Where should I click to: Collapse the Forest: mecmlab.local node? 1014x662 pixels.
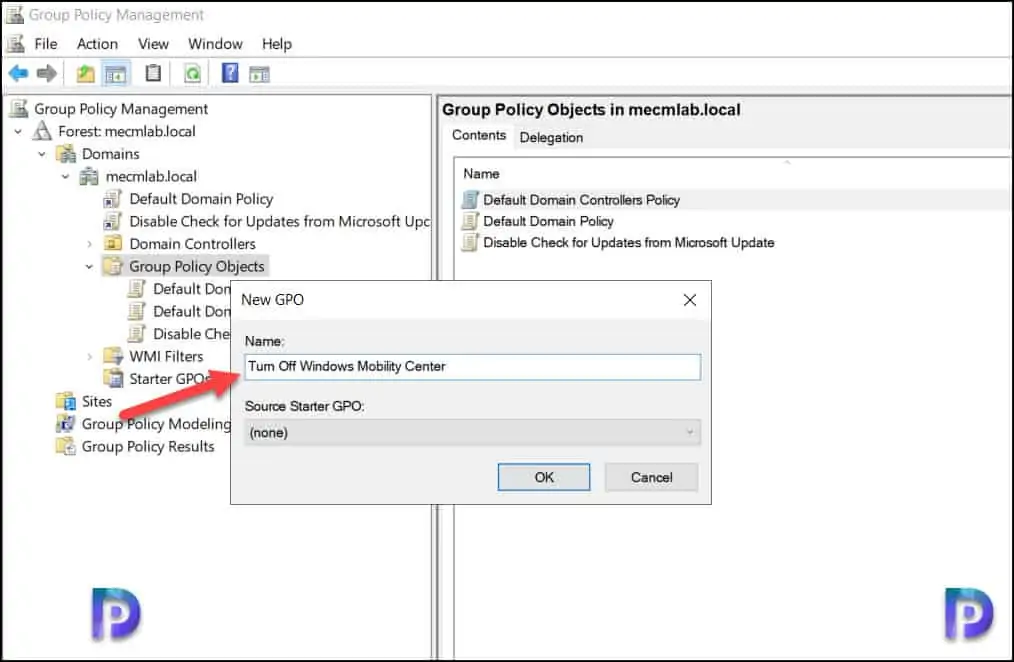click(18, 132)
